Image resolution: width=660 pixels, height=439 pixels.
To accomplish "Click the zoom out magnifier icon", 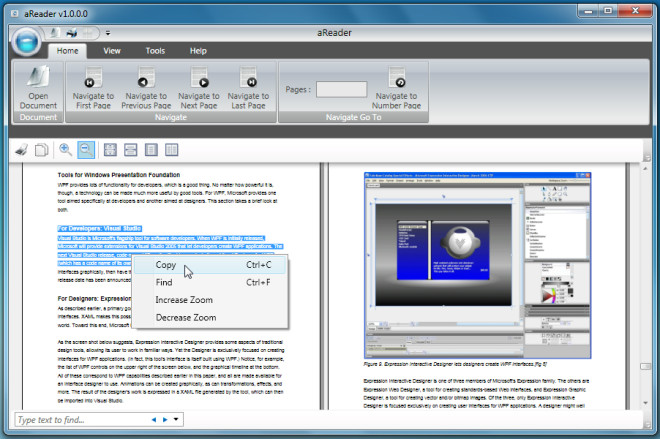I will click(x=86, y=150).
